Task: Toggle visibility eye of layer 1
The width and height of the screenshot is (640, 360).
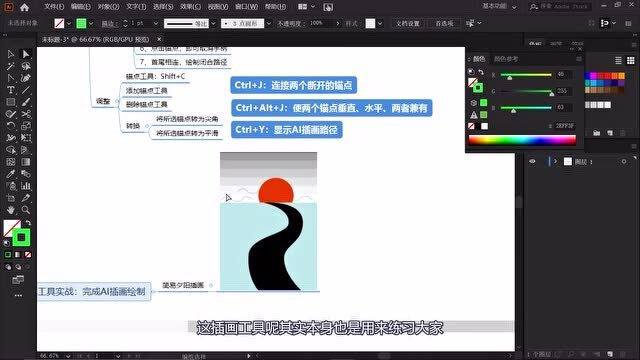Action: pyautogui.click(x=532, y=162)
